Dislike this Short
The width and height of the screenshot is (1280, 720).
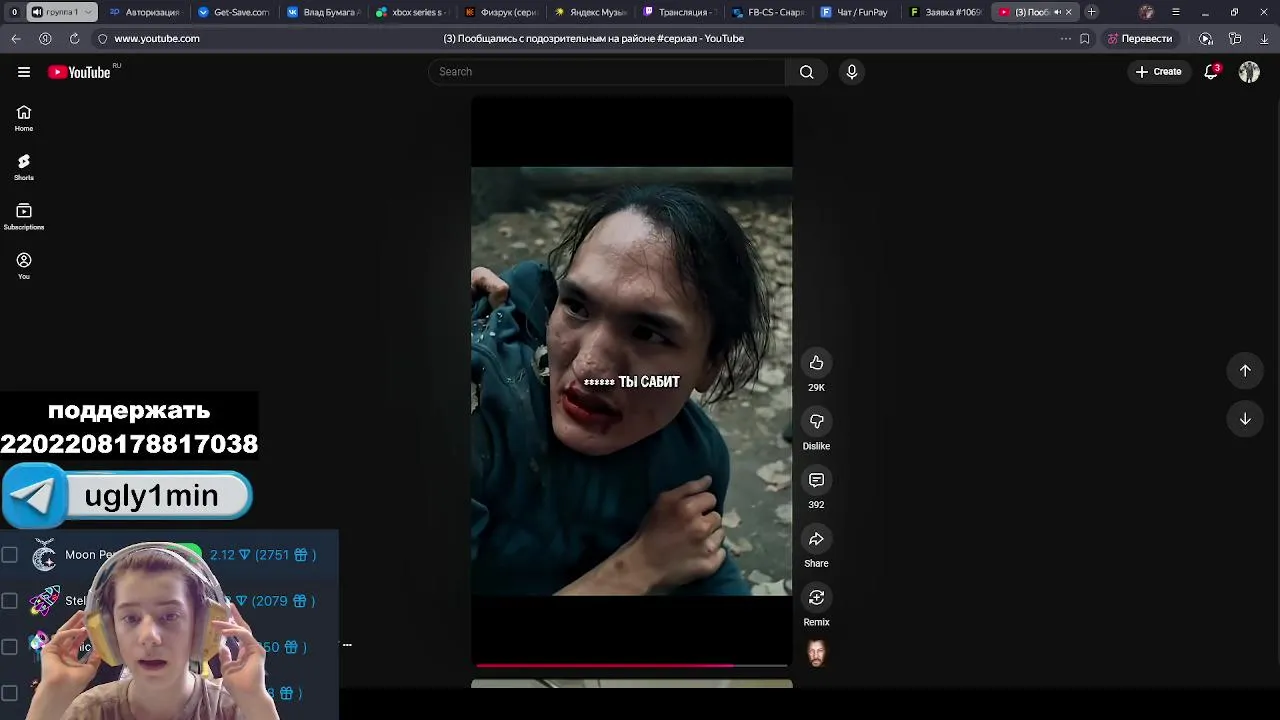816,422
